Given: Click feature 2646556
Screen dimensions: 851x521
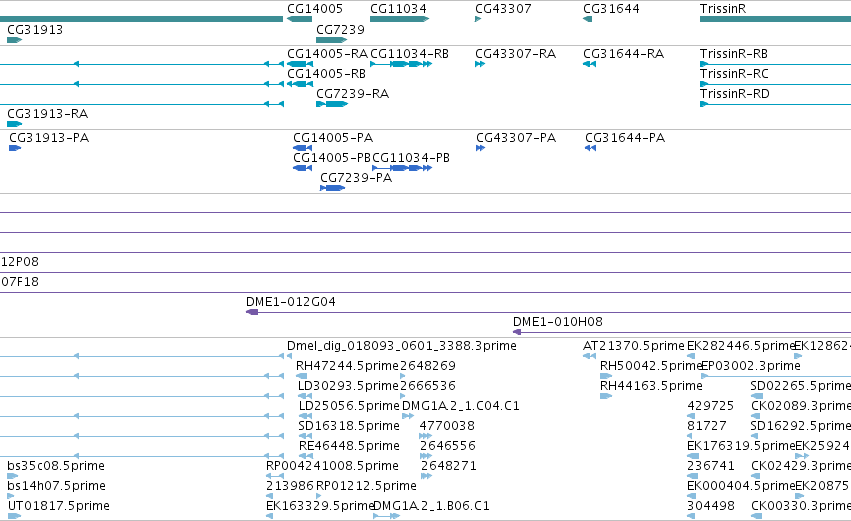Looking at the screenshot, I should coord(426,456).
